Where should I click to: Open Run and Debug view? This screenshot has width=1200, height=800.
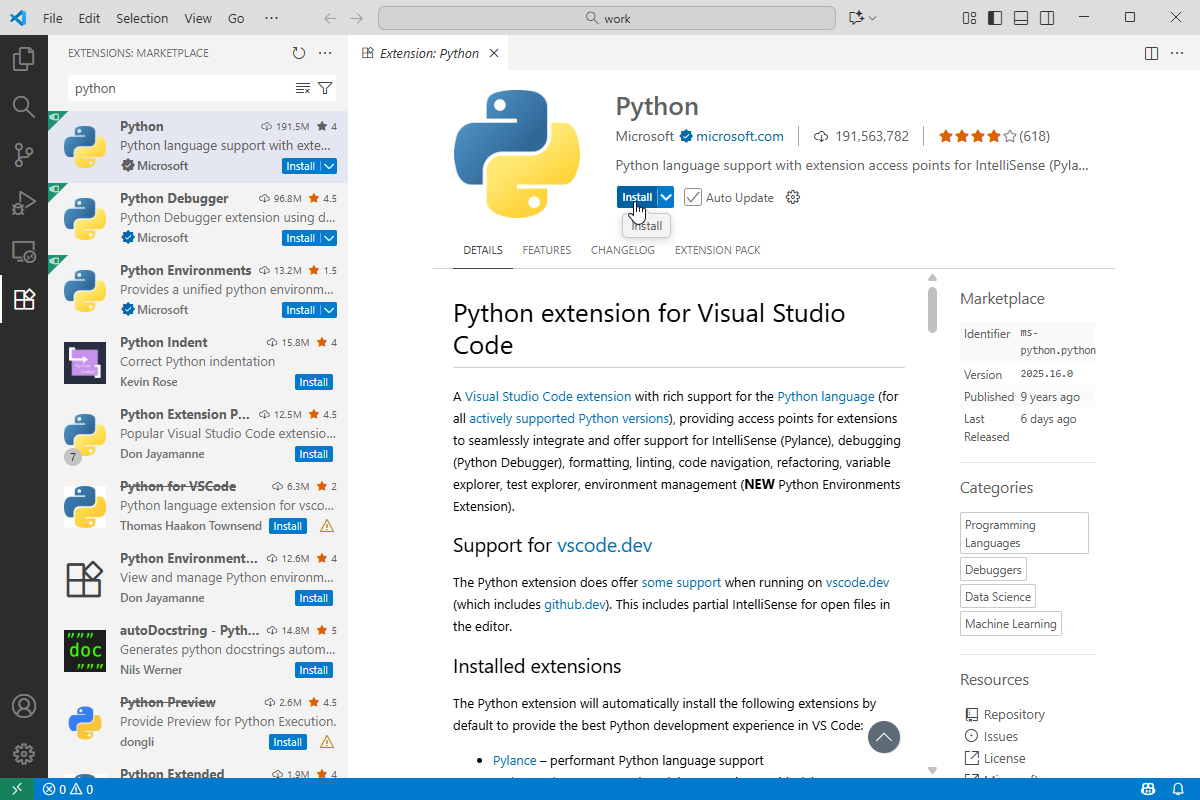(24, 203)
